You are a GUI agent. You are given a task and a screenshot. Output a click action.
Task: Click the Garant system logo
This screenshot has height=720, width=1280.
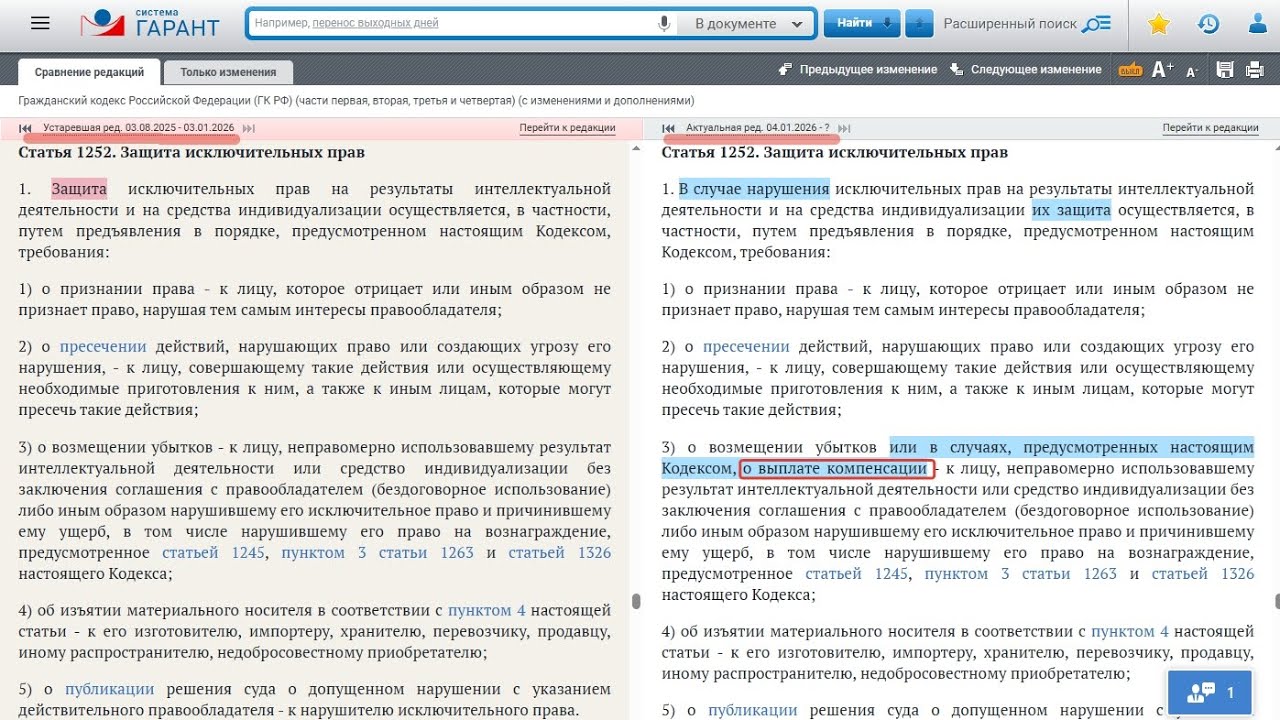(x=150, y=23)
